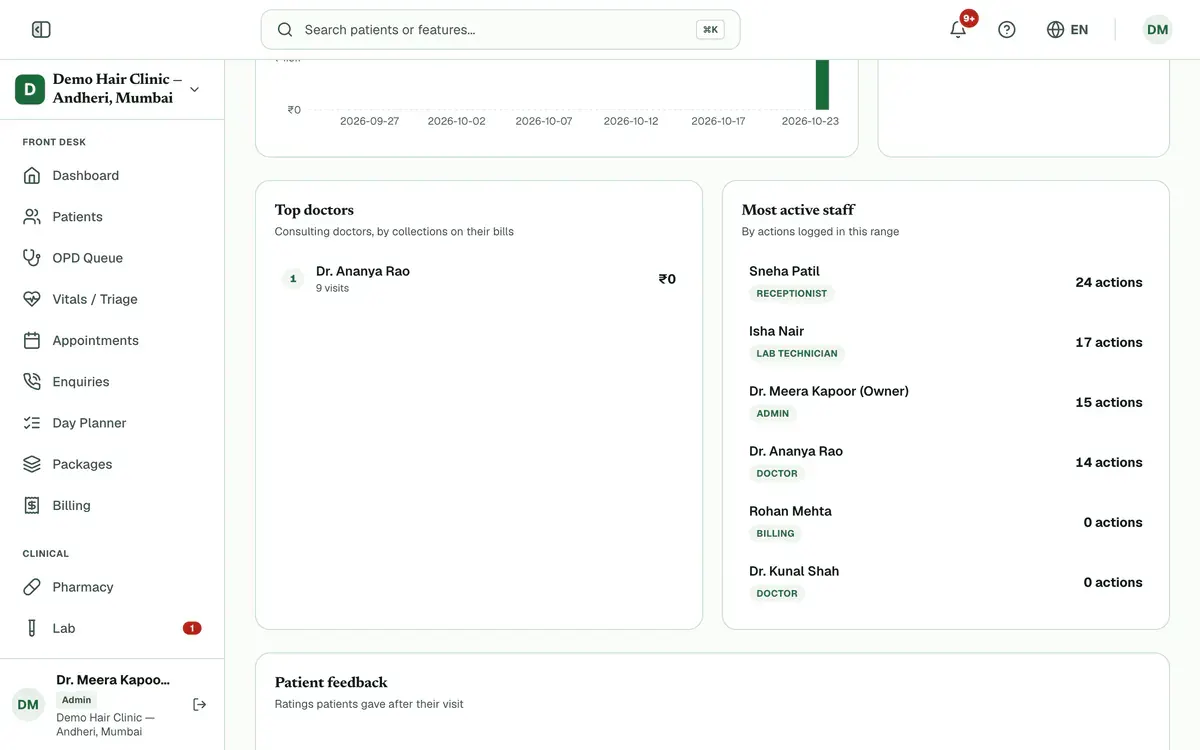This screenshot has width=1200, height=750.
Task: Click the Pharmacy pill icon
Action: point(32,587)
